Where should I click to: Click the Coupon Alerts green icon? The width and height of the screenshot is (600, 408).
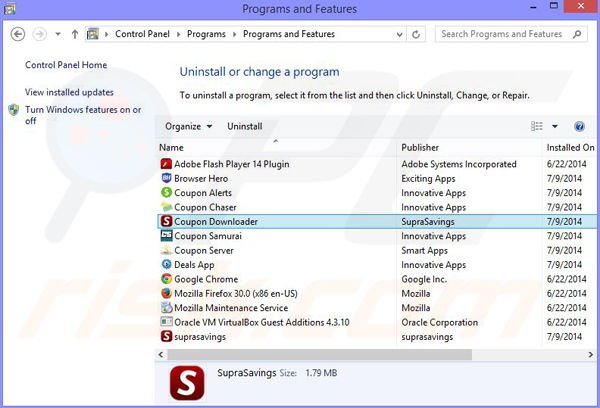[166, 193]
